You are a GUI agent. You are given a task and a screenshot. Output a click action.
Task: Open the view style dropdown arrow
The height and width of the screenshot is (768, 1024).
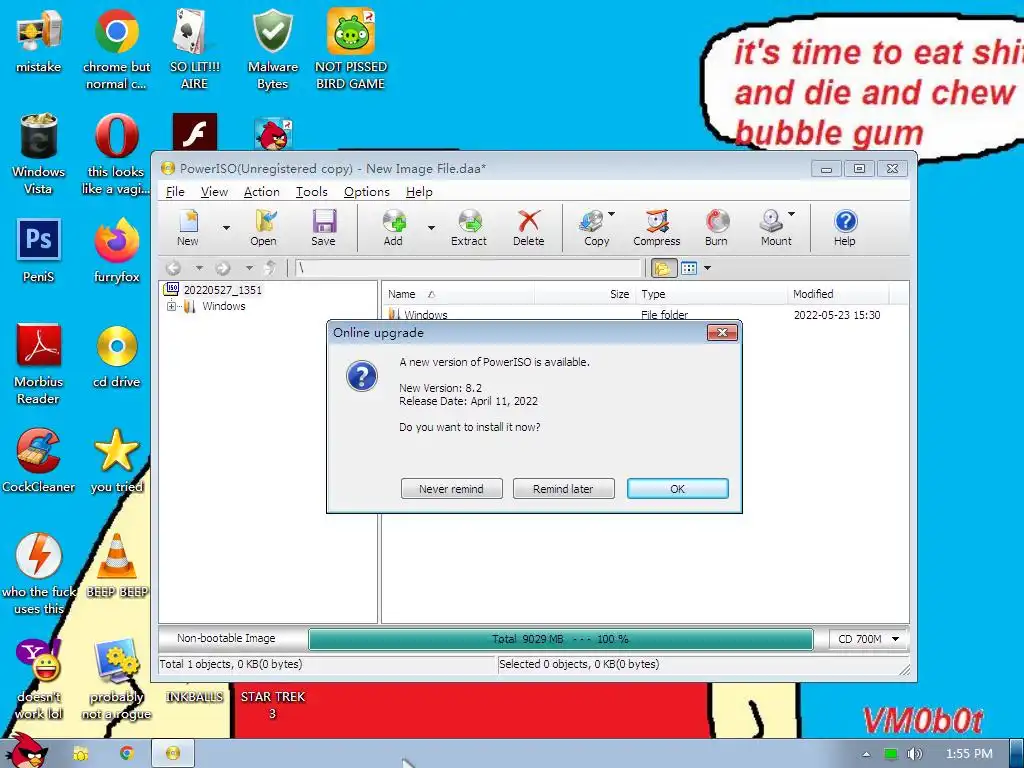point(707,268)
